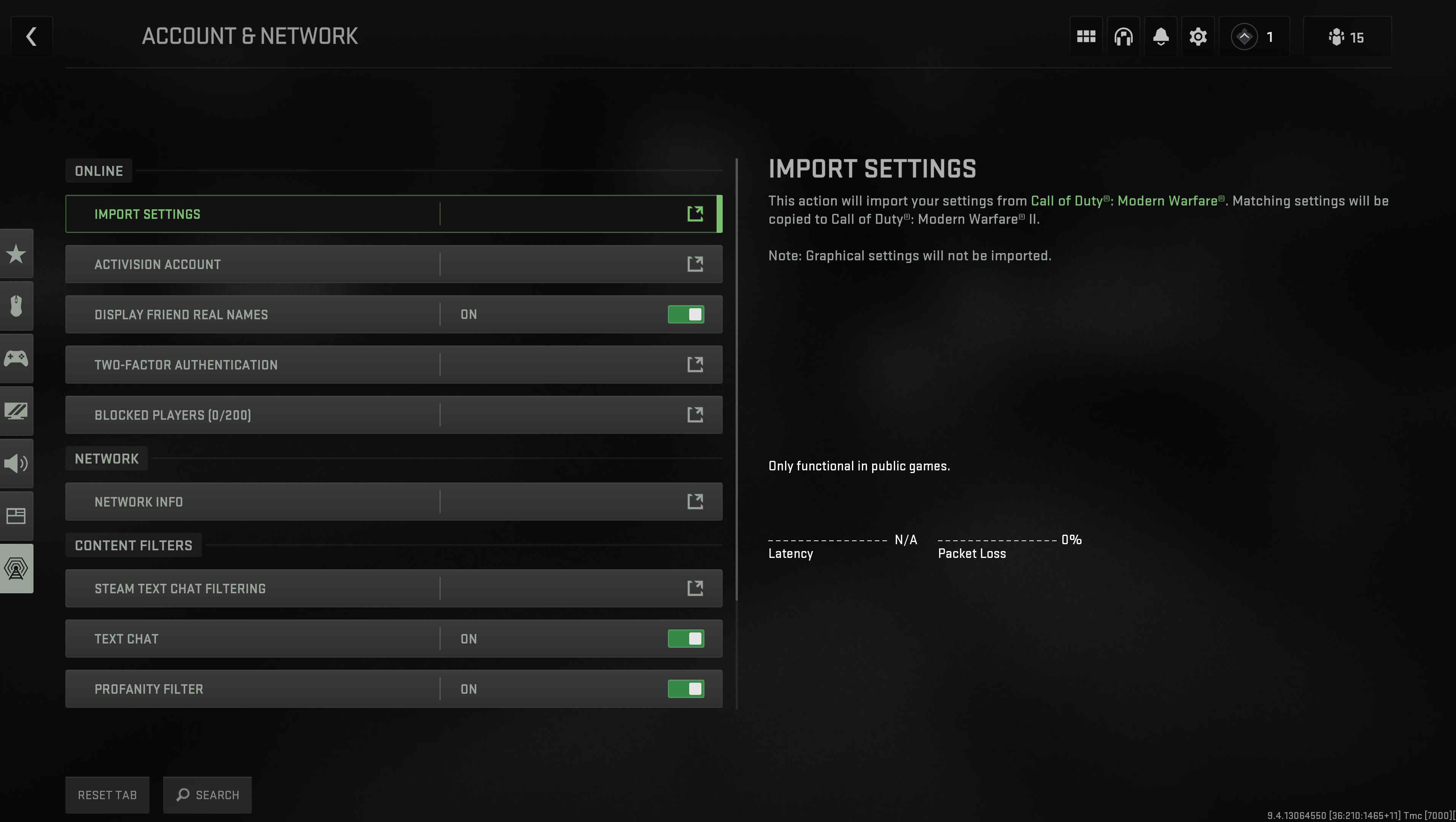Click the notifications bell icon
Screen dimensions: 1456x822
point(1160,37)
